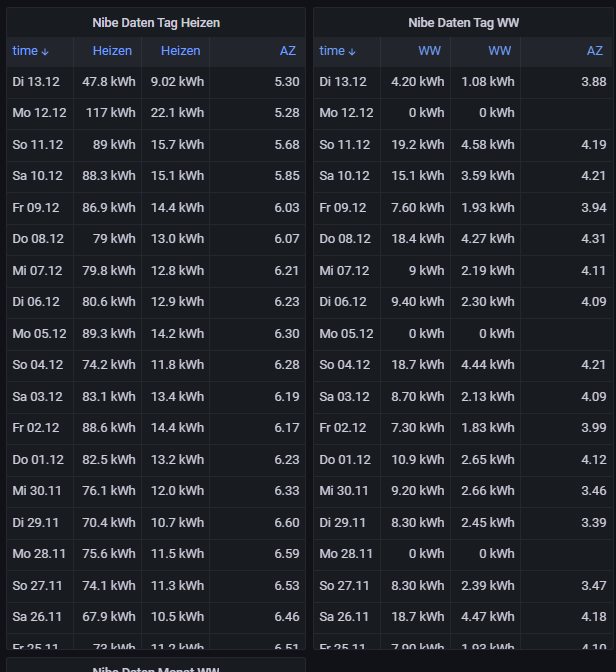Select the '15.7 kWh' cell
Screen dimensions: 616x672
click(177, 144)
